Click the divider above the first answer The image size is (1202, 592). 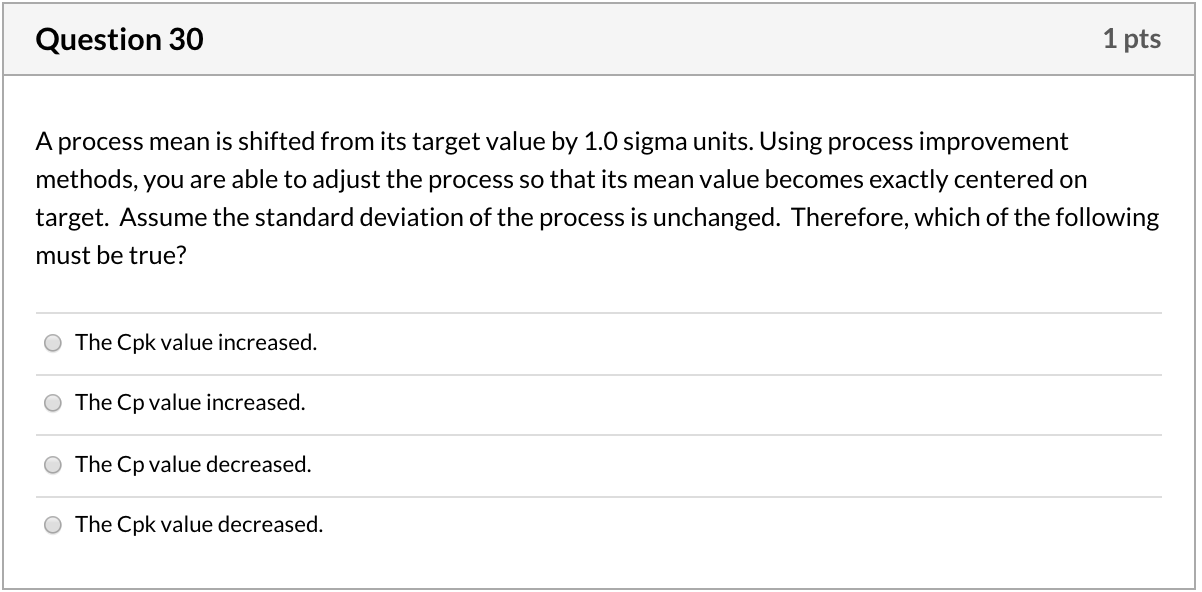(600, 311)
